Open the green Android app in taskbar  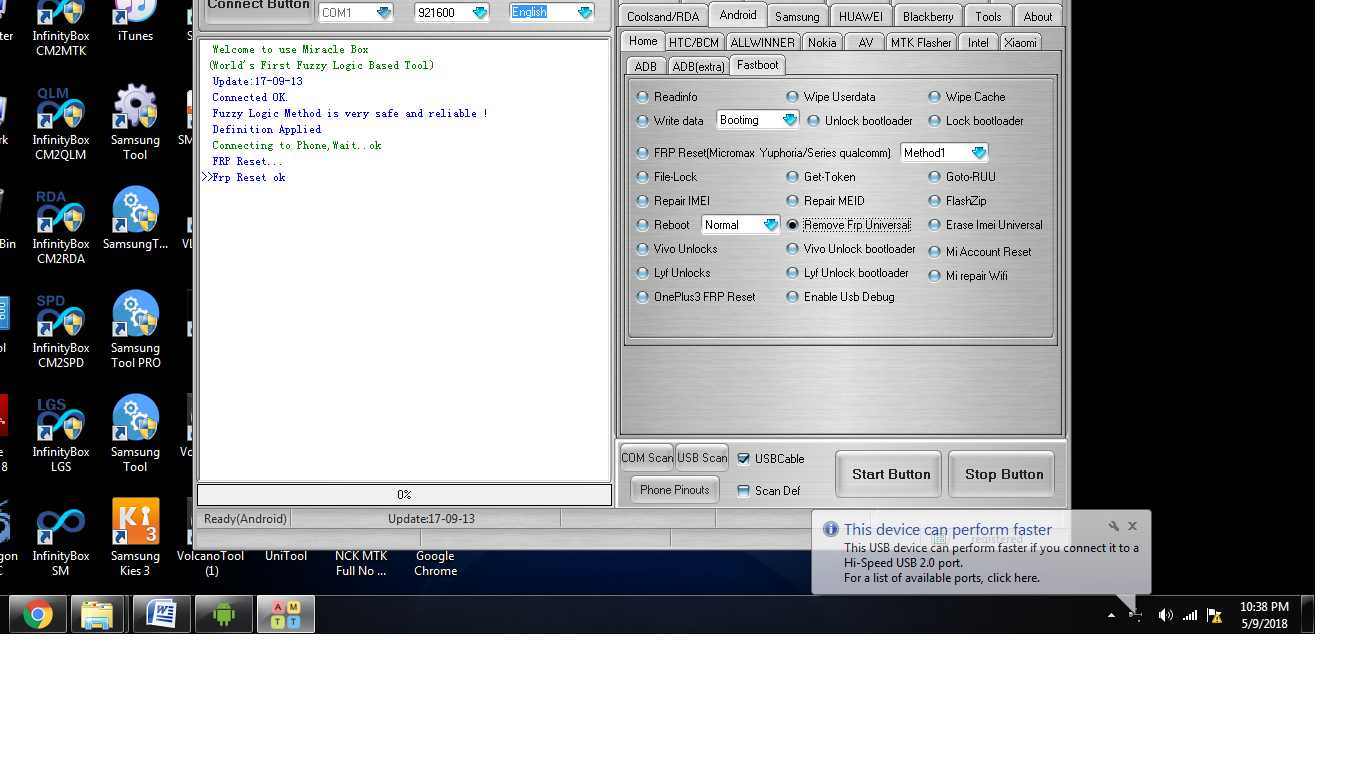click(x=223, y=614)
